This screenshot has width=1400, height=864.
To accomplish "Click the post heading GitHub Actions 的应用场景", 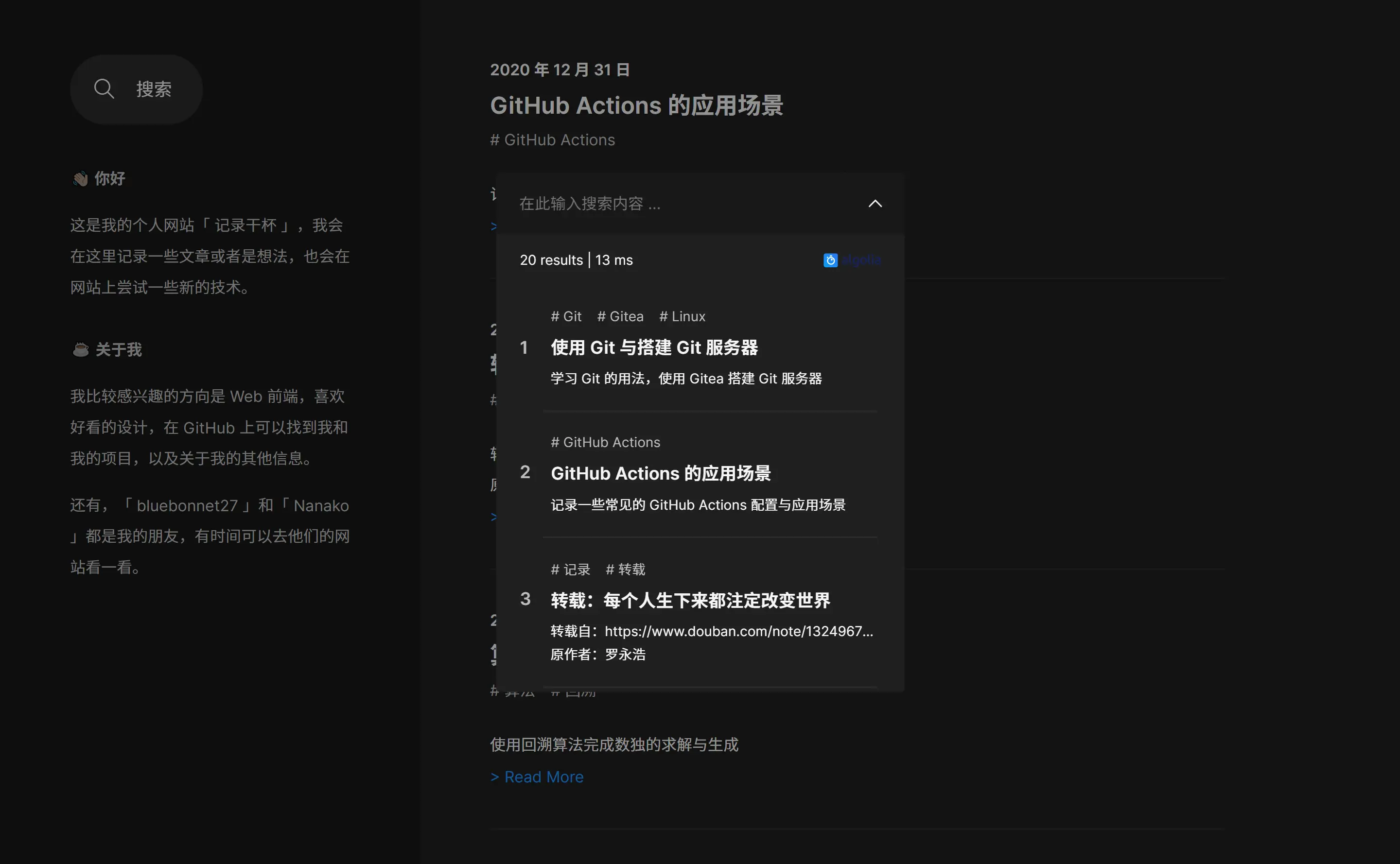I will point(637,106).
